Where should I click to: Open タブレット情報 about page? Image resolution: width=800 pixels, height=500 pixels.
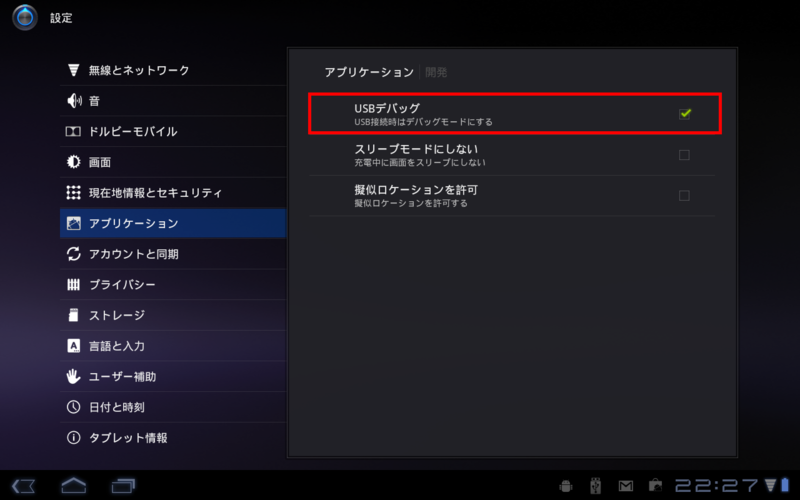pyautogui.click(x=173, y=437)
